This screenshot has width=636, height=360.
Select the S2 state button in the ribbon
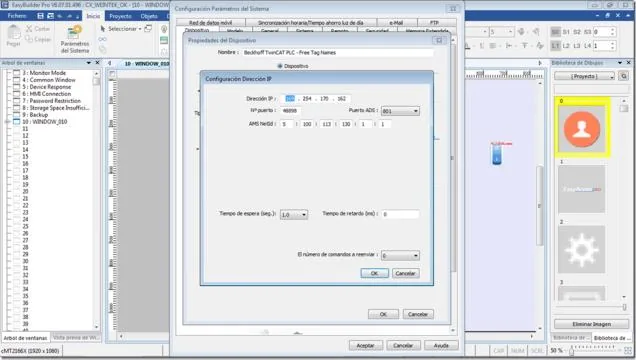pyautogui.click(x=577, y=32)
